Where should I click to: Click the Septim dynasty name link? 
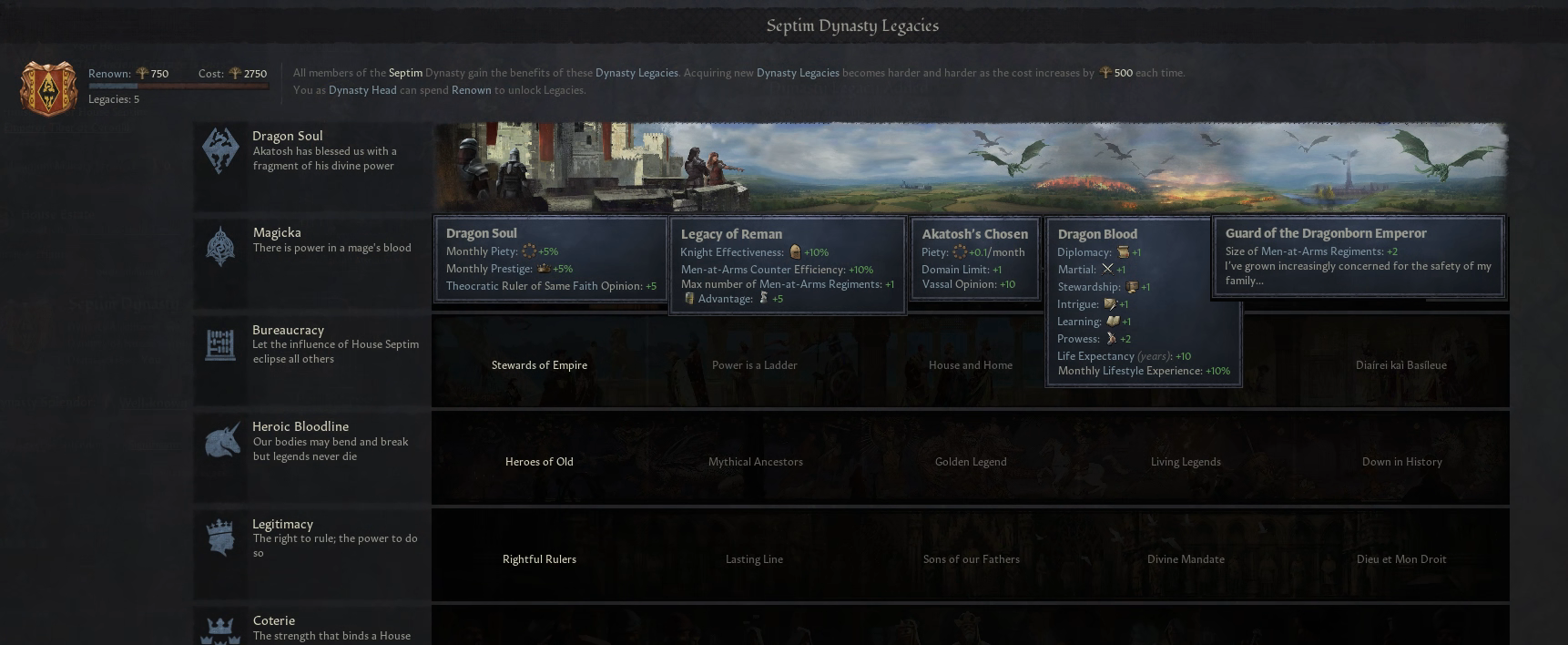(405, 73)
